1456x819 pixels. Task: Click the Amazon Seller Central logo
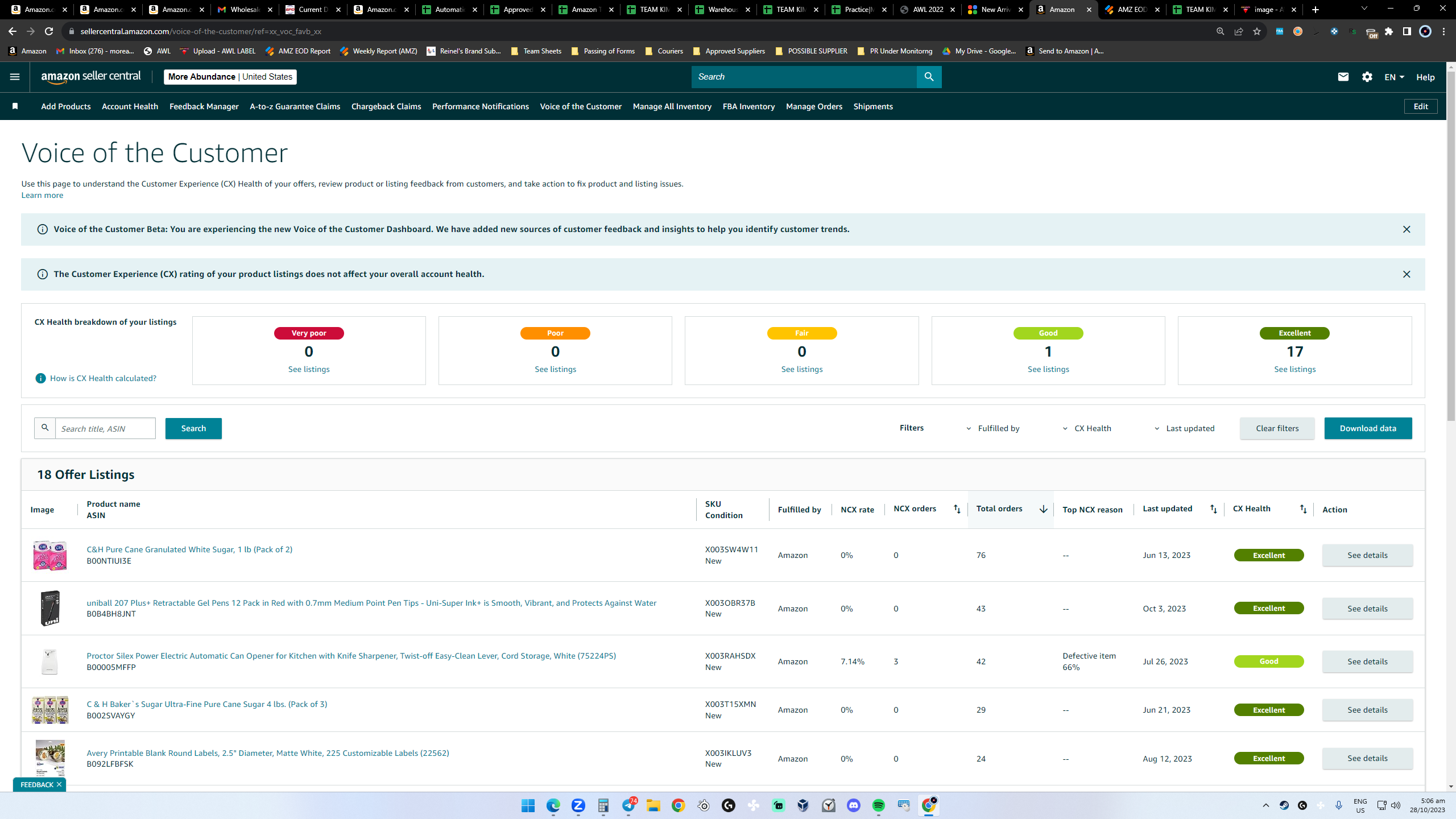pyautogui.click(x=91, y=77)
